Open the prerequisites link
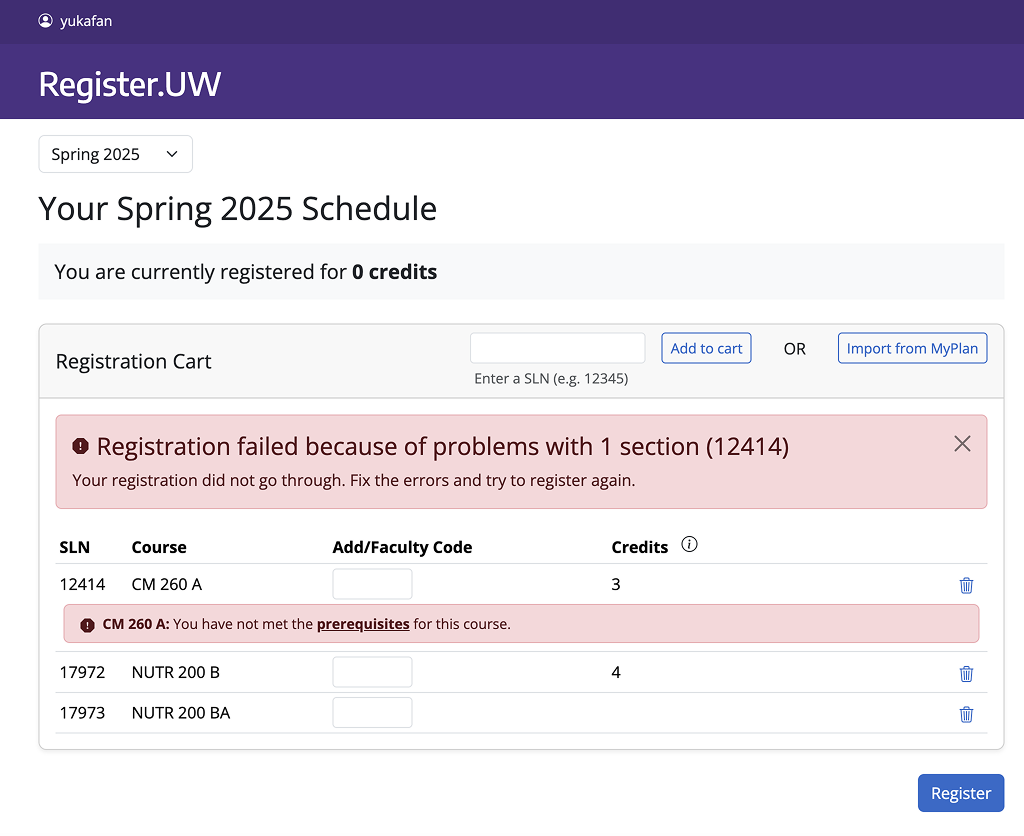 tap(363, 624)
